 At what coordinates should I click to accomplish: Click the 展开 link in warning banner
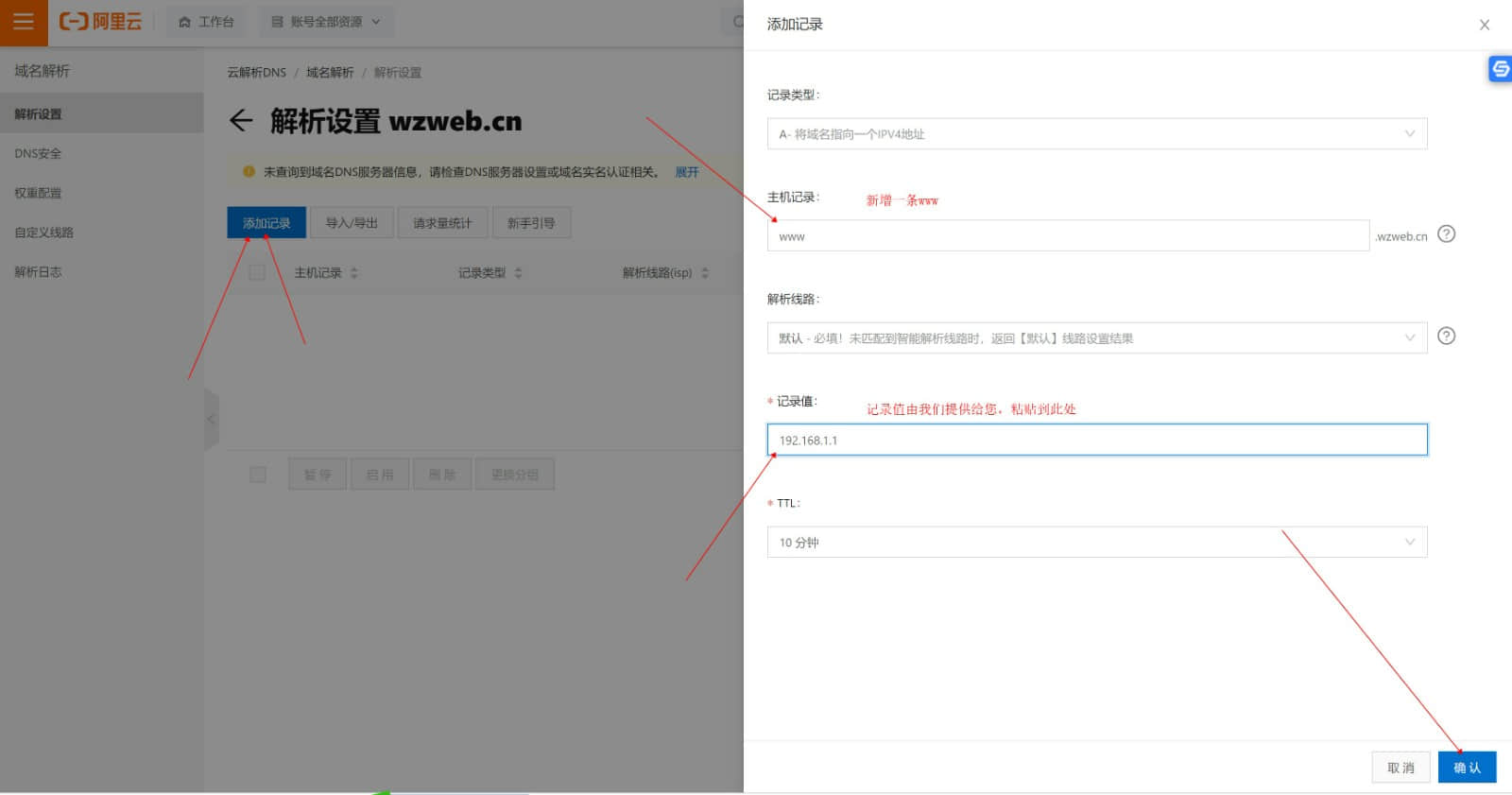pos(686,172)
